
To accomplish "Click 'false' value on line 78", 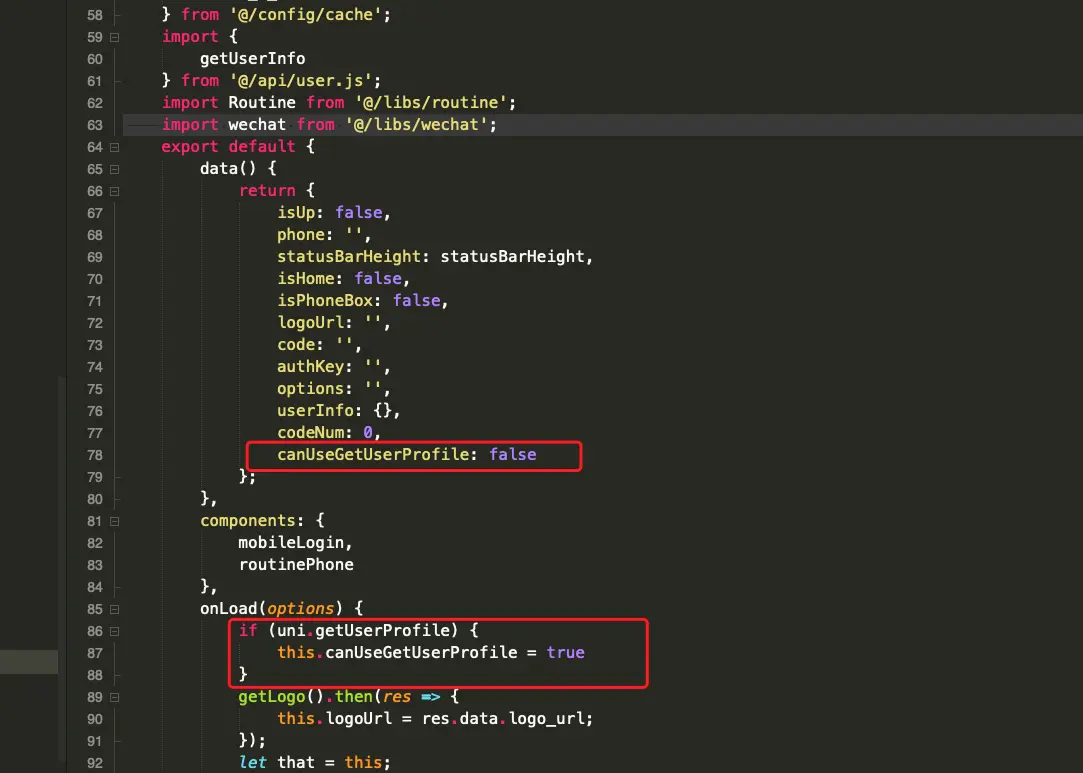I will coord(512,455).
